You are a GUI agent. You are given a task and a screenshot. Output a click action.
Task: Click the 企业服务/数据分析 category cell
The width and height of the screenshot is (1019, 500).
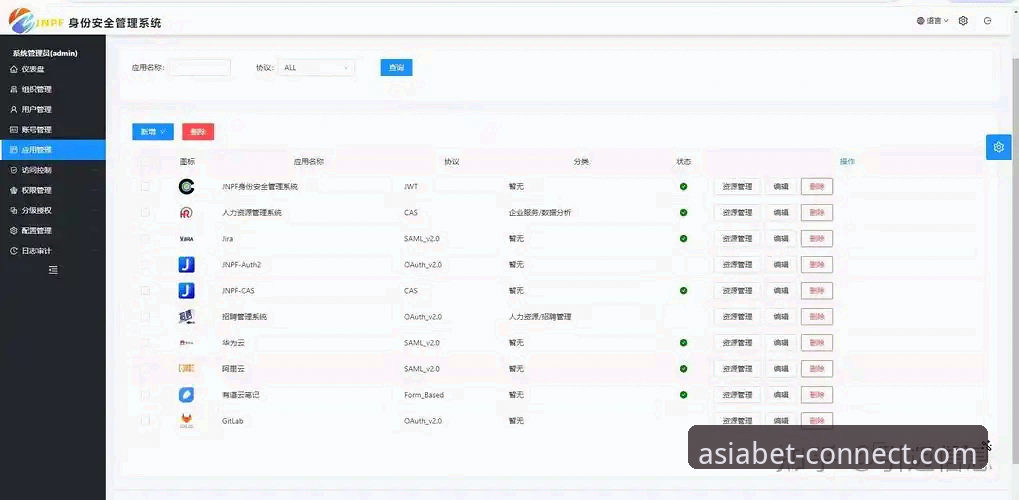pos(540,213)
